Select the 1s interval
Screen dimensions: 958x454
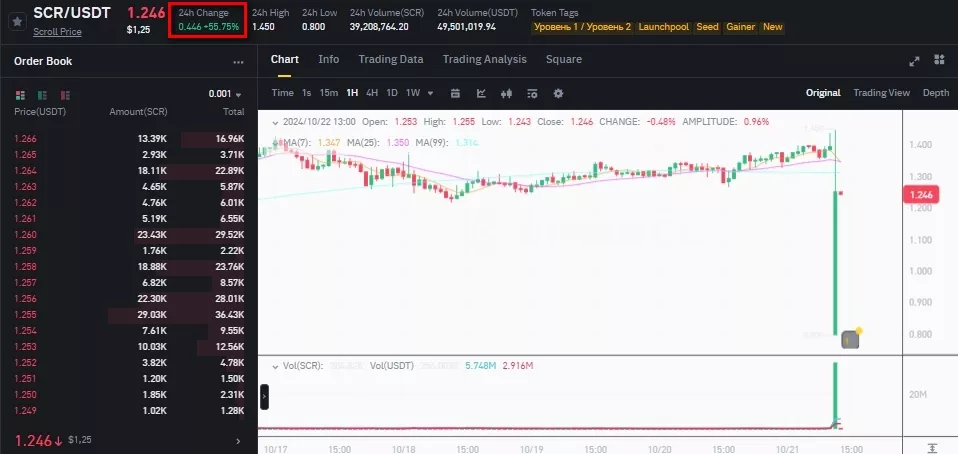click(307, 93)
